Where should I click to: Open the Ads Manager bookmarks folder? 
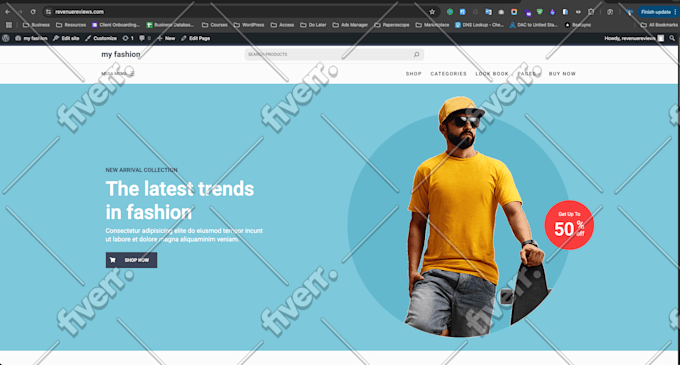click(350, 25)
